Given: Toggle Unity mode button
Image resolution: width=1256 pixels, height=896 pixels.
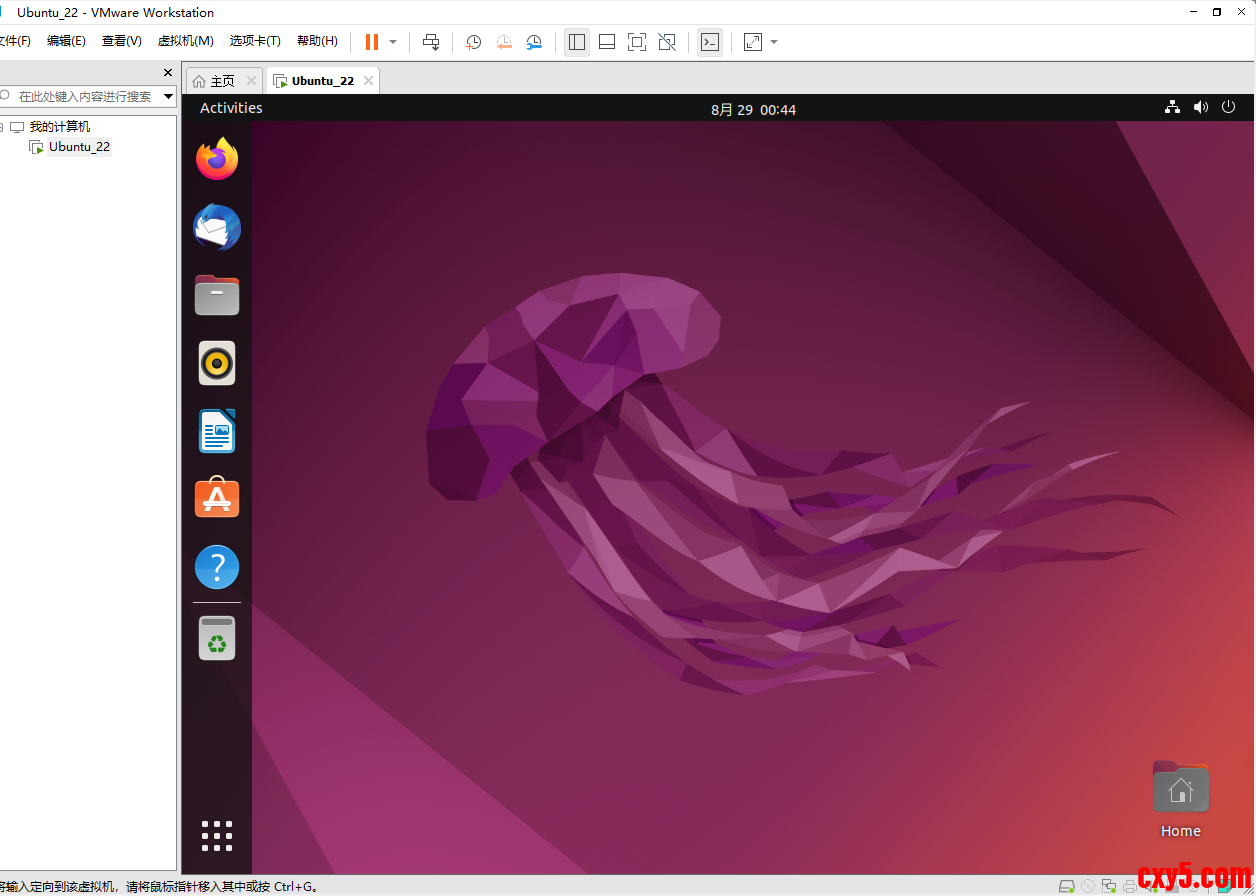Looking at the screenshot, I should (x=667, y=42).
